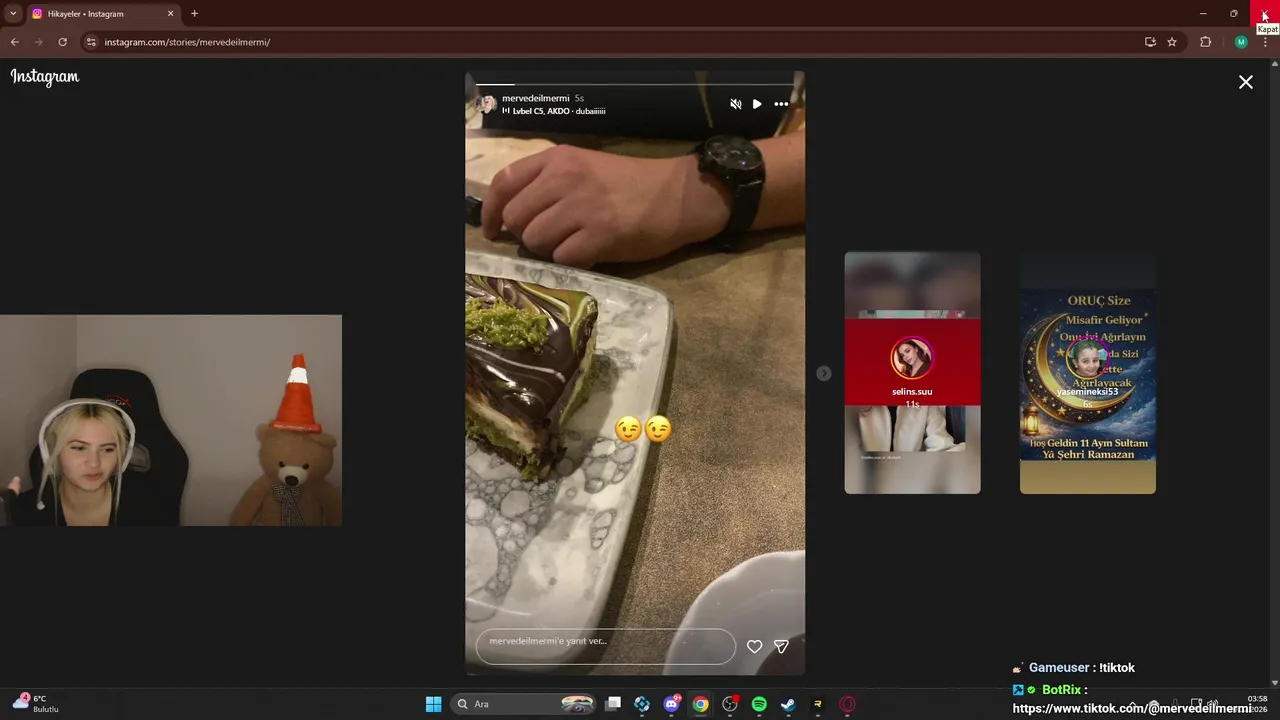View site information icon in the address bar
The width and height of the screenshot is (1280, 720).
pyautogui.click(x=91, y=42)
